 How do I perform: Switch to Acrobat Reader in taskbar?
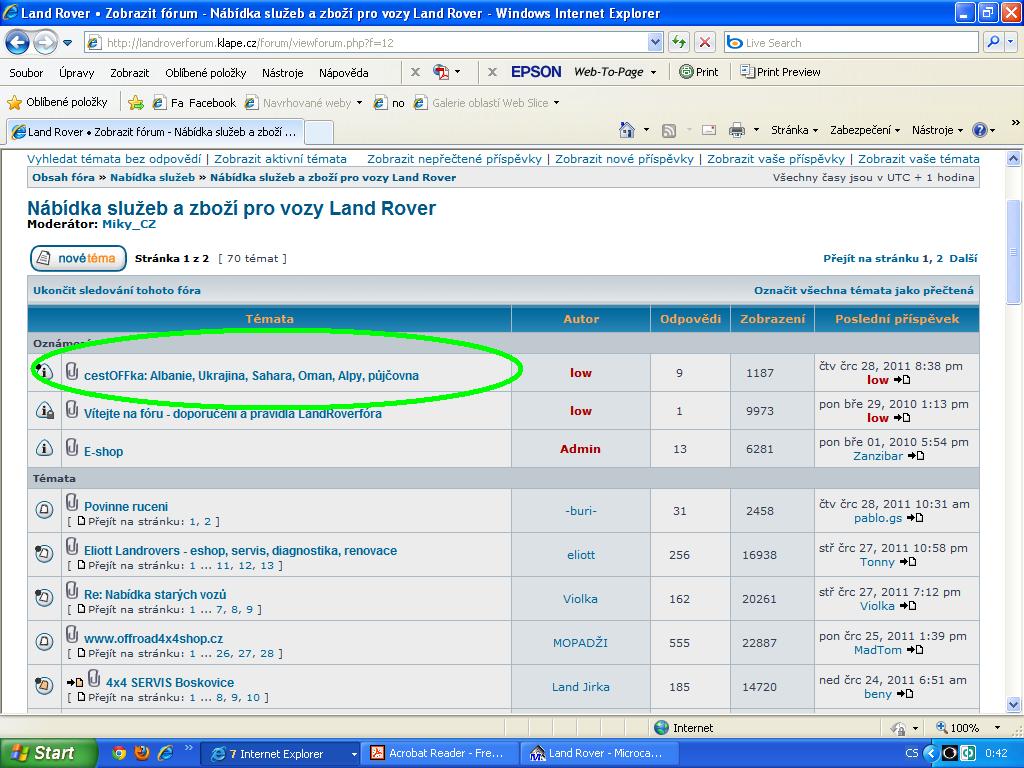point(436,753)
